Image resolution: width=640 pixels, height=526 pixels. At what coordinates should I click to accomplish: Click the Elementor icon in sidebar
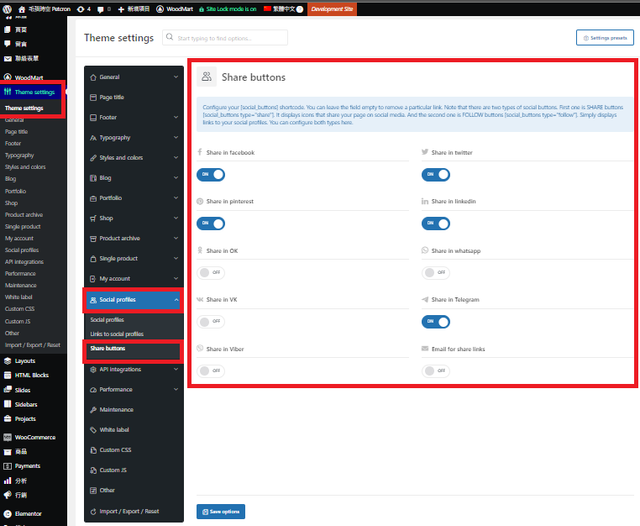7,514
